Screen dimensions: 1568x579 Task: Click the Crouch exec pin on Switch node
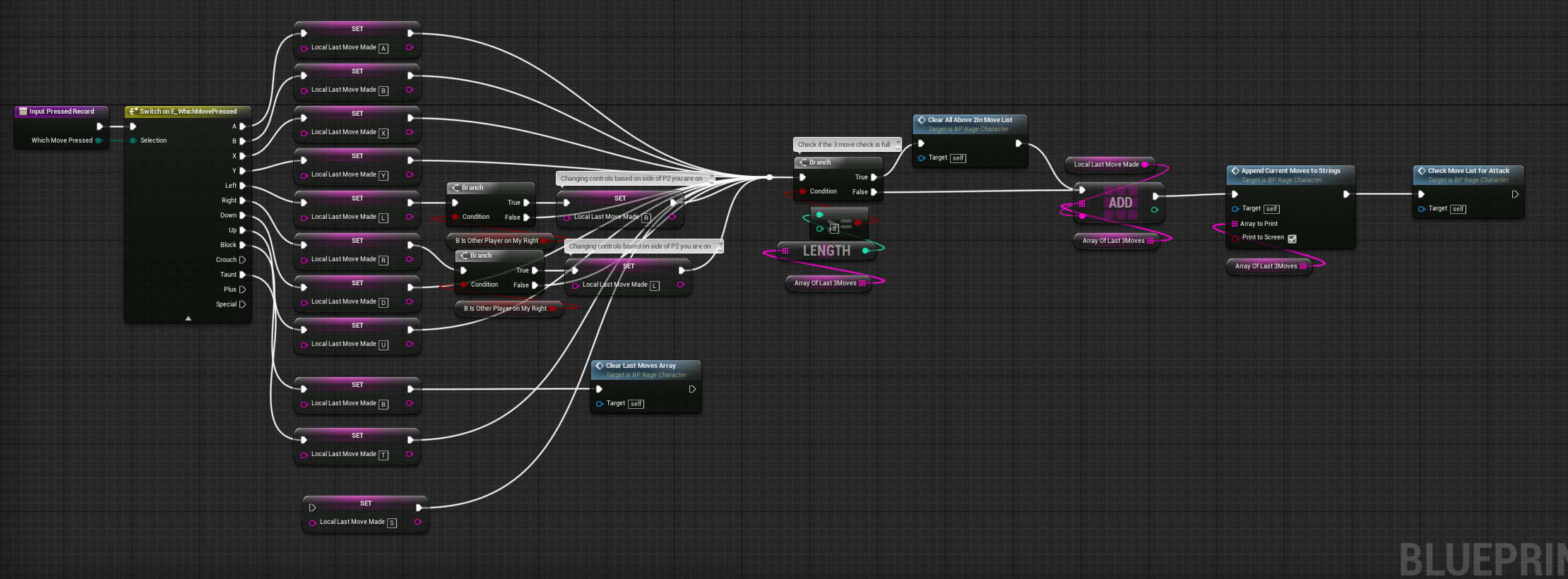[242, 260]
